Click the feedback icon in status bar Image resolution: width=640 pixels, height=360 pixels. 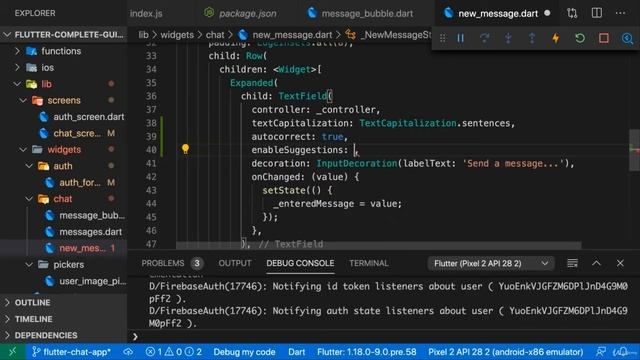pos(601,352)
